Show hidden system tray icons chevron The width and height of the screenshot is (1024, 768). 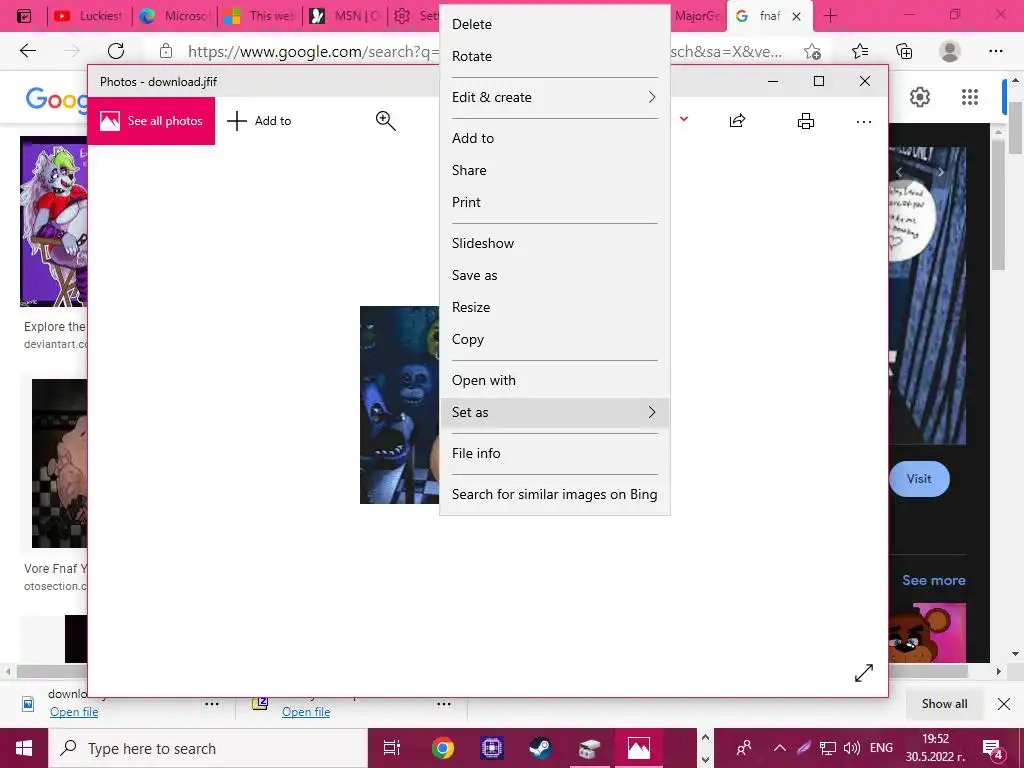coord(780,748)
